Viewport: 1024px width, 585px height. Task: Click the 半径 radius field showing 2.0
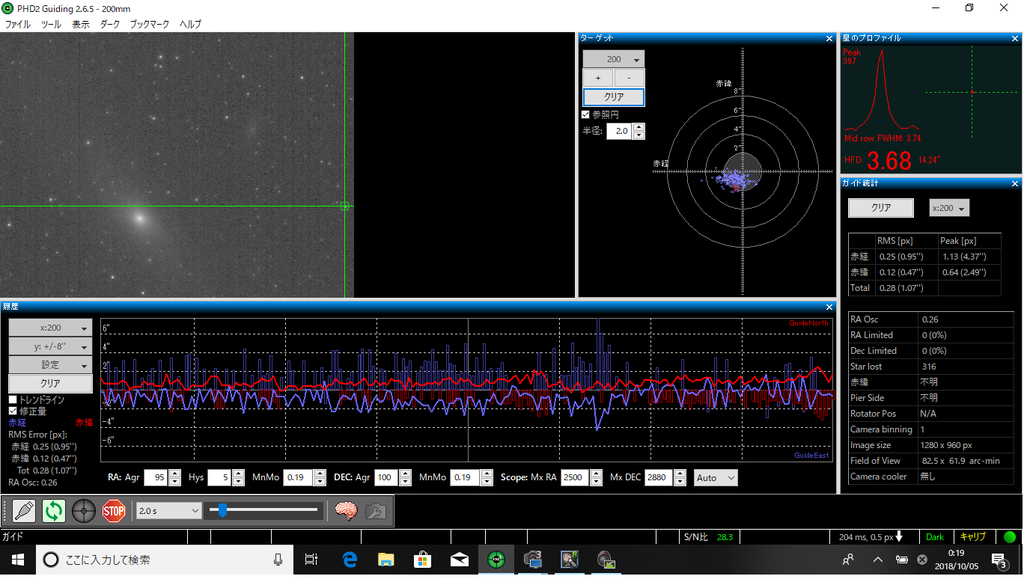[x=620, y=131]
